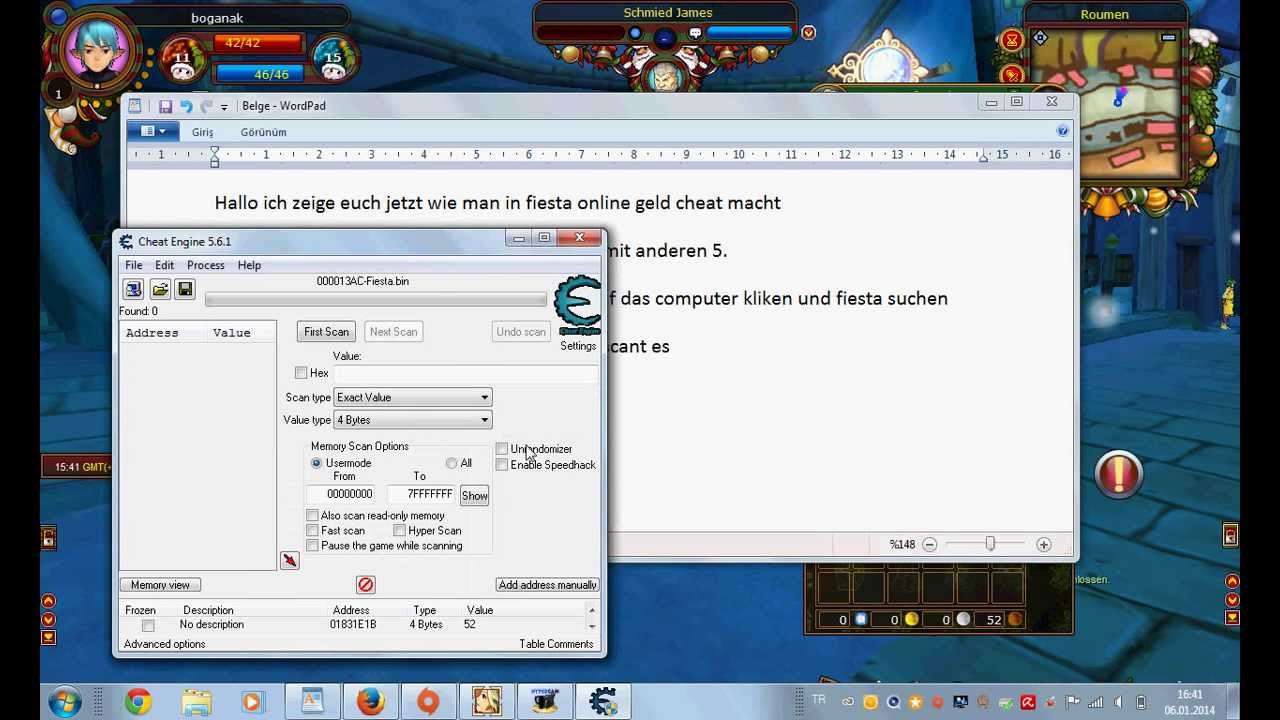Screen dimensions: 1280x720
Task: Click the red arrow copy-to-address-list icon
Action: coord(289,561)
